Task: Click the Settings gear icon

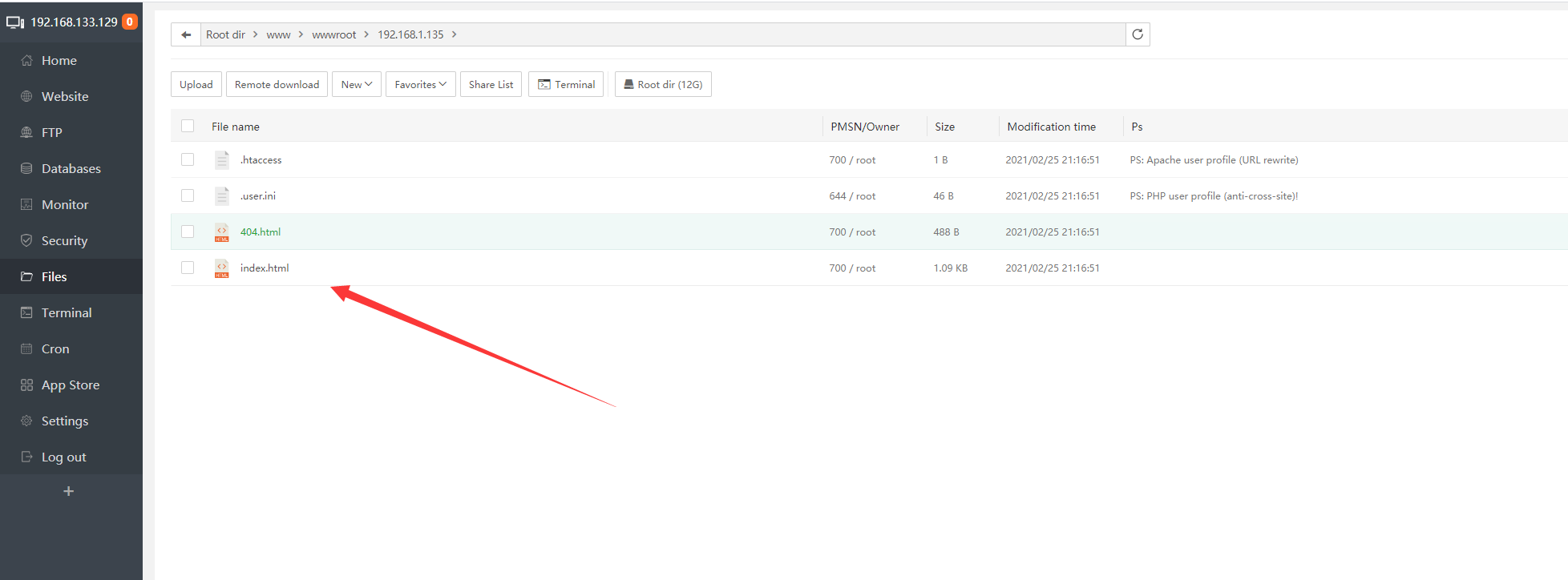Action: click(x=26, y=421)
